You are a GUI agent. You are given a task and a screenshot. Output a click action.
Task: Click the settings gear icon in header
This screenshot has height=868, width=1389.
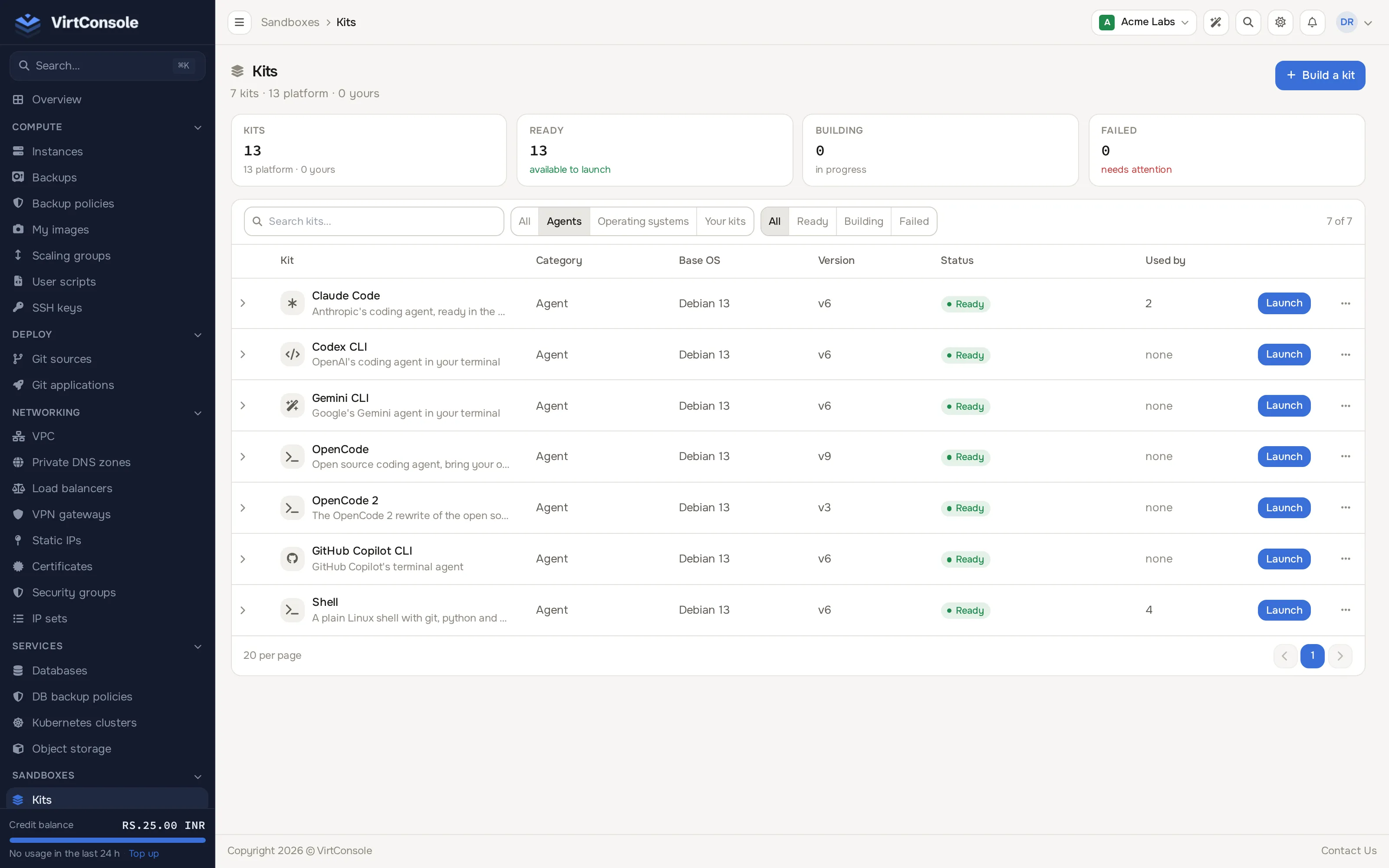click(x=1280, y=23)
